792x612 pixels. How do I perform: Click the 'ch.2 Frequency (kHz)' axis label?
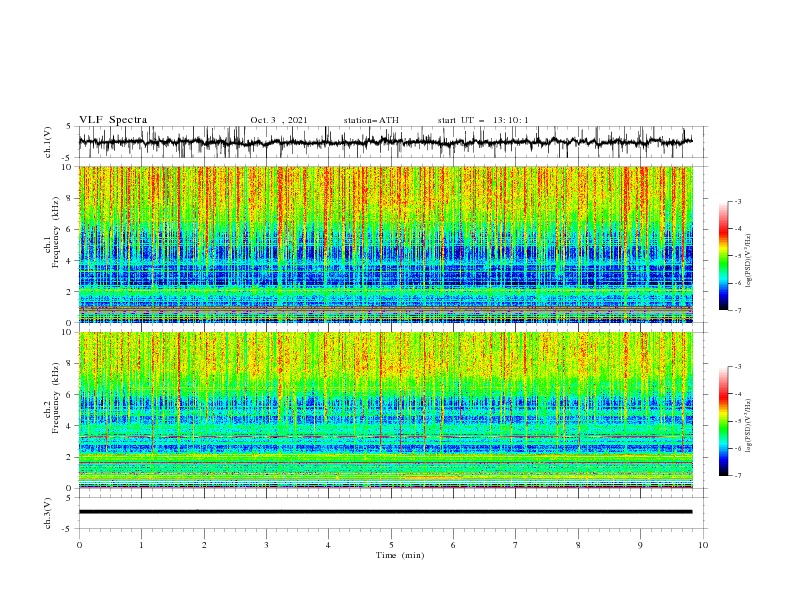tap(52, 397)
